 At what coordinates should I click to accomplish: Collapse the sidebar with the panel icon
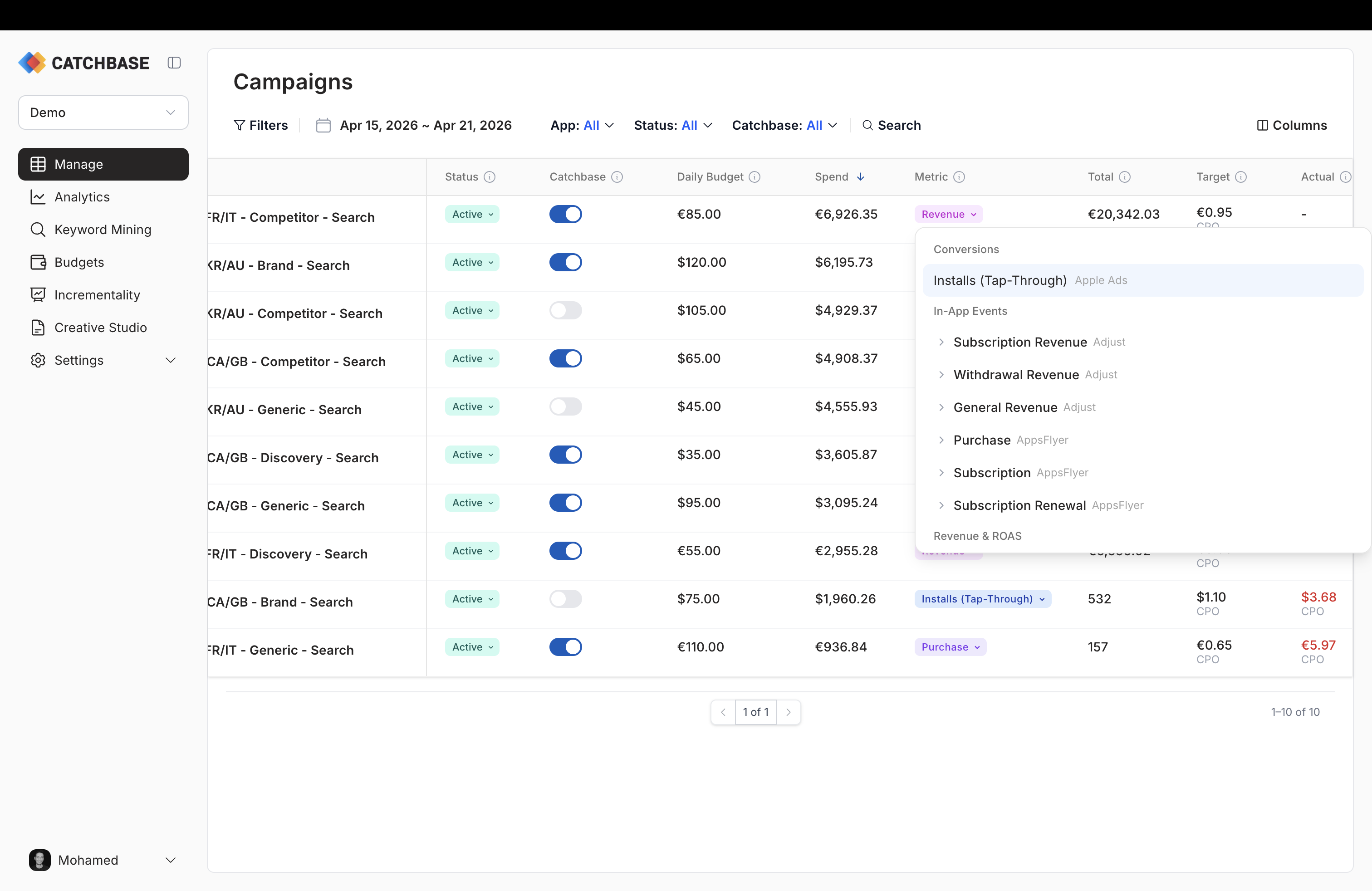[x=175, y=62]
